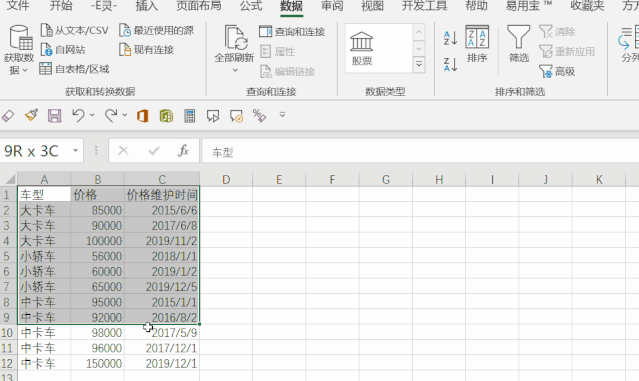Open the File (文件) tab
This screenshot has width=639, height=381.
18,6
